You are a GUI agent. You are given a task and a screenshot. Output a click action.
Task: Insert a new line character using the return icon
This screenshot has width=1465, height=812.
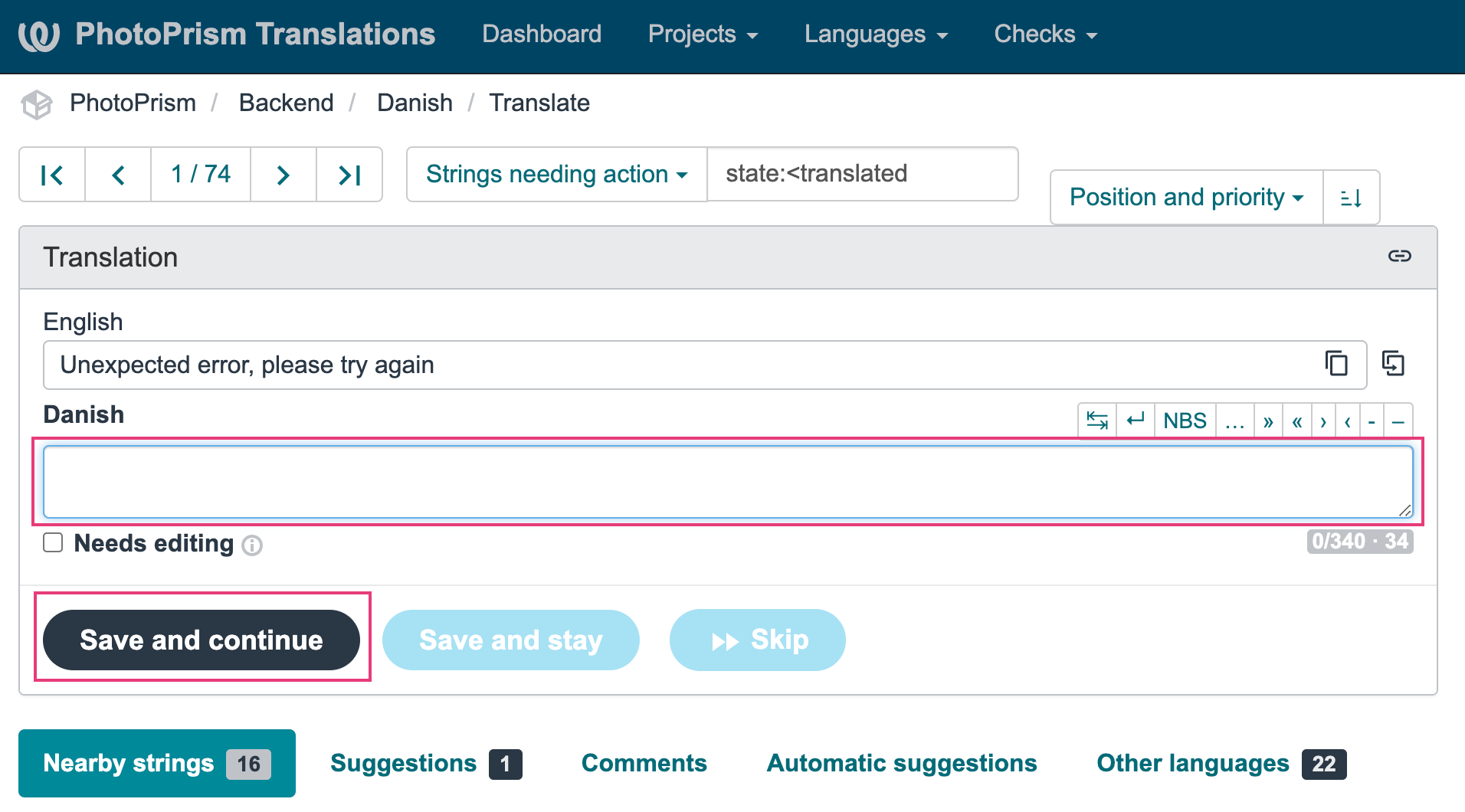(1136, 420)
